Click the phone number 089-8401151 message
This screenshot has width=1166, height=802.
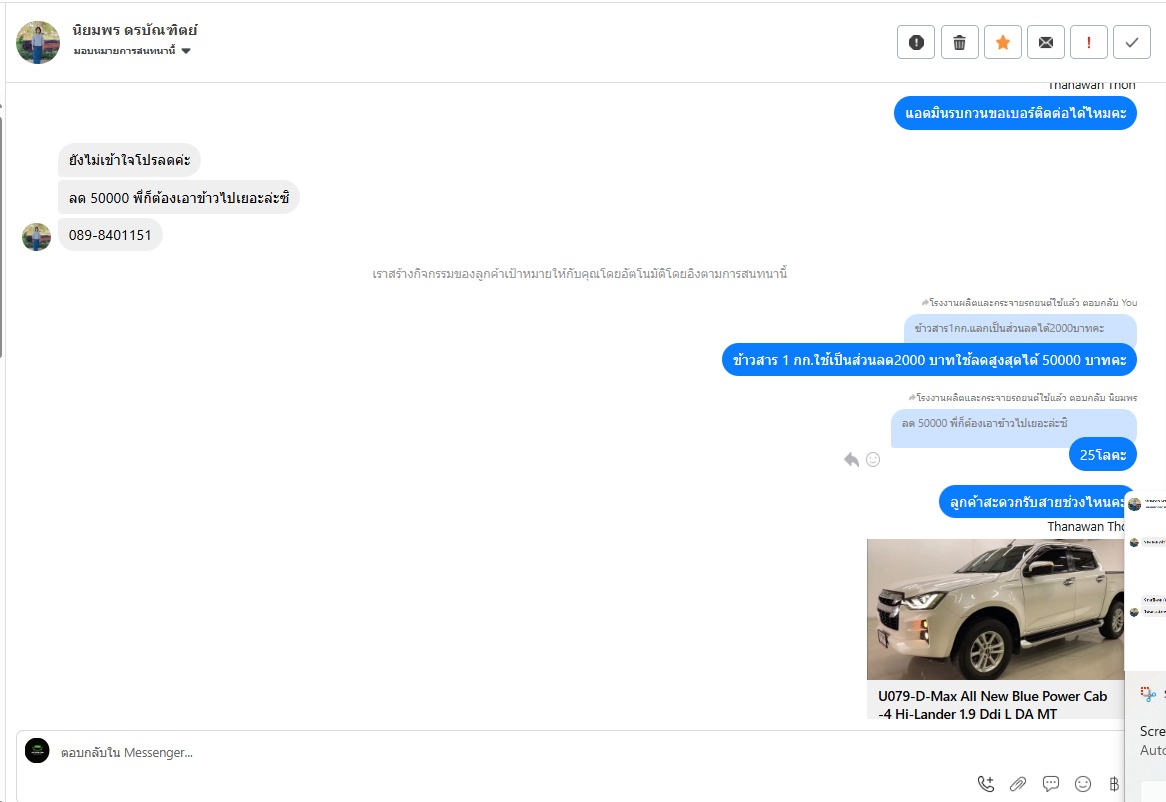pyautogui.click(x=110, y=235)
